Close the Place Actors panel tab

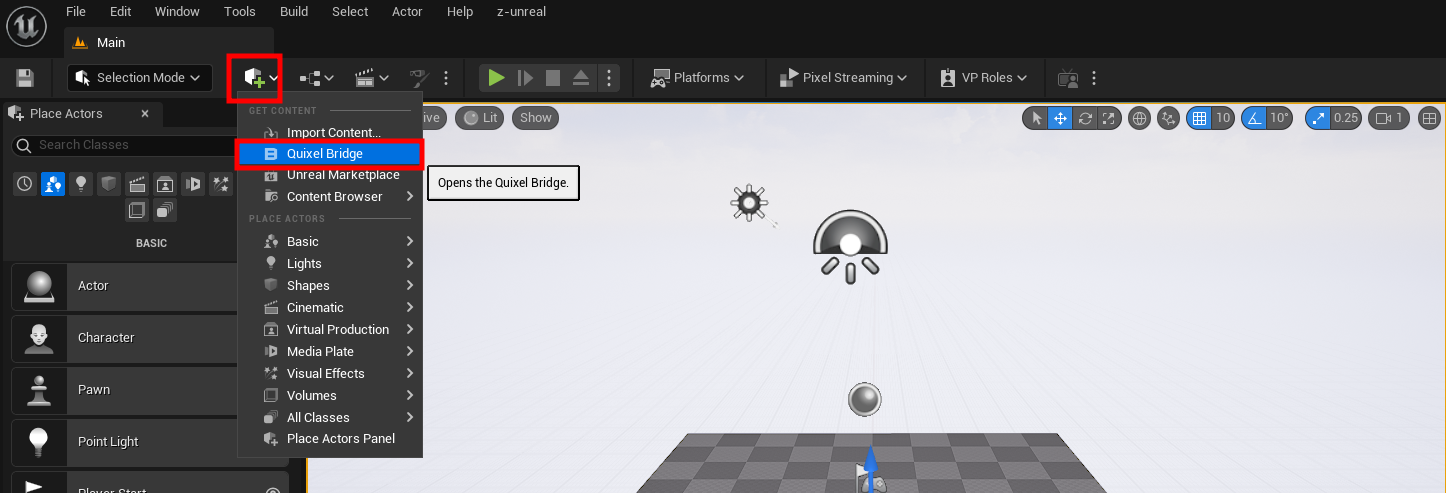(145, 114)
